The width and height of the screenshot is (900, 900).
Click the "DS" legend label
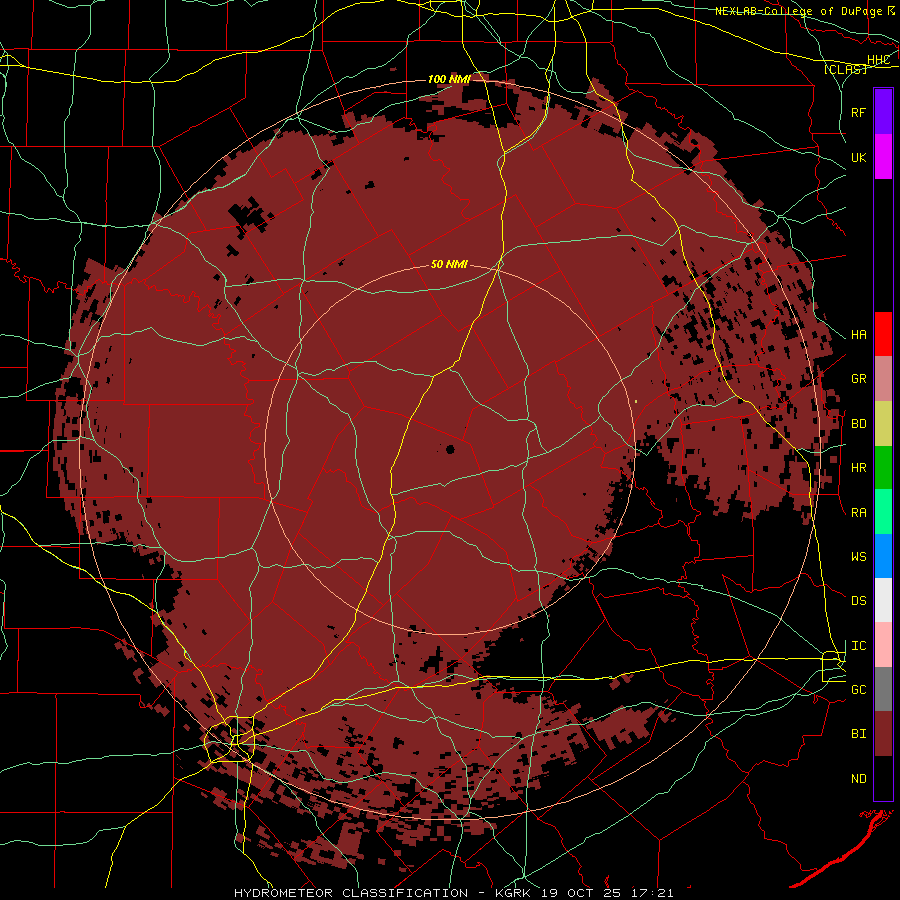pos(858,601)
